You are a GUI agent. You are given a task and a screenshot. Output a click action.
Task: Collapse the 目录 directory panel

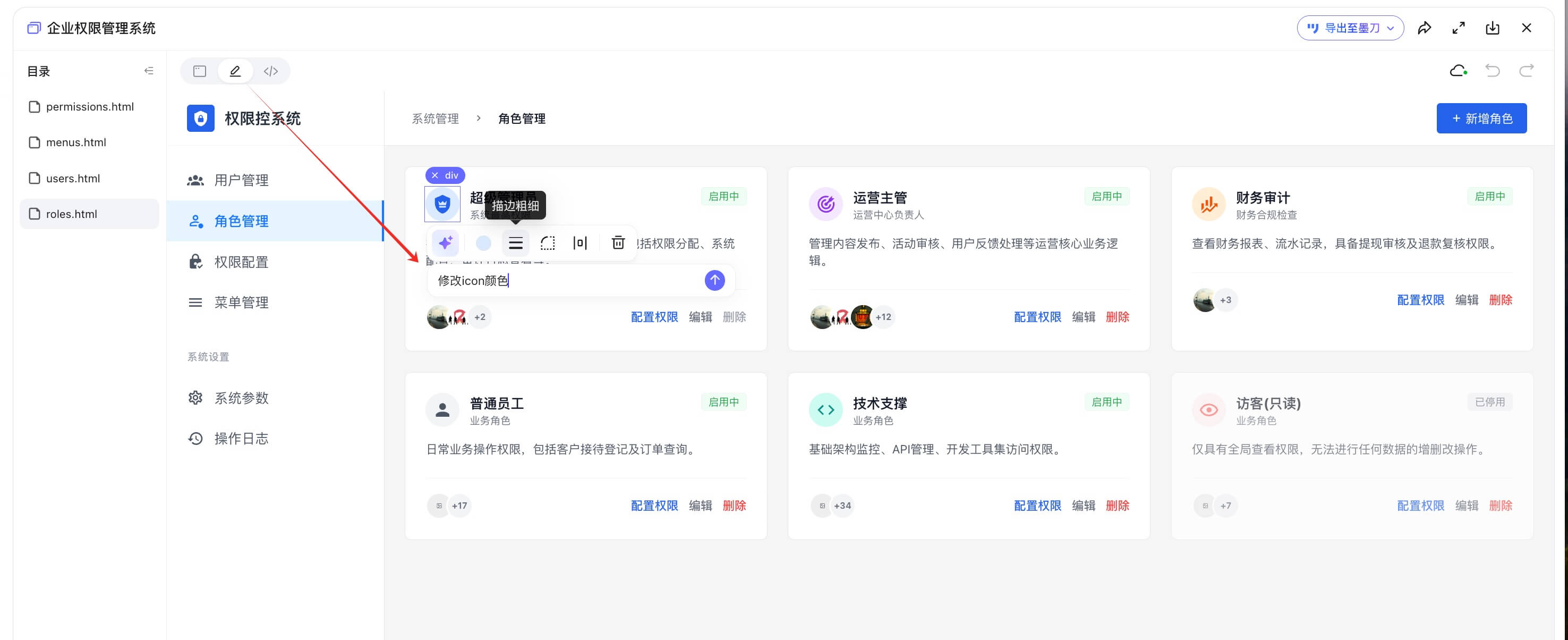coord(149,71)
